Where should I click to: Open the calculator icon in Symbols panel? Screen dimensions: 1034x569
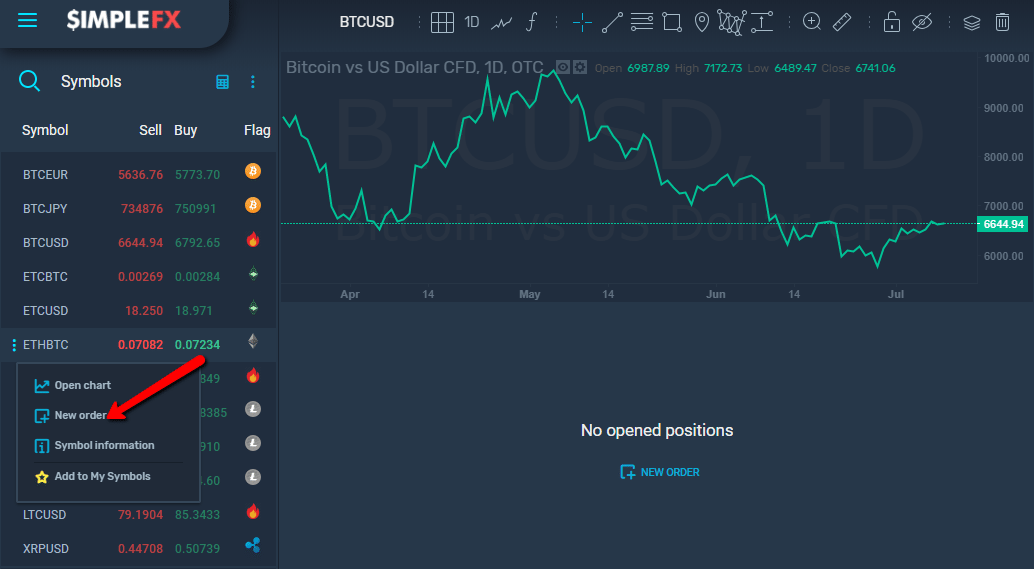coord(223,82)
